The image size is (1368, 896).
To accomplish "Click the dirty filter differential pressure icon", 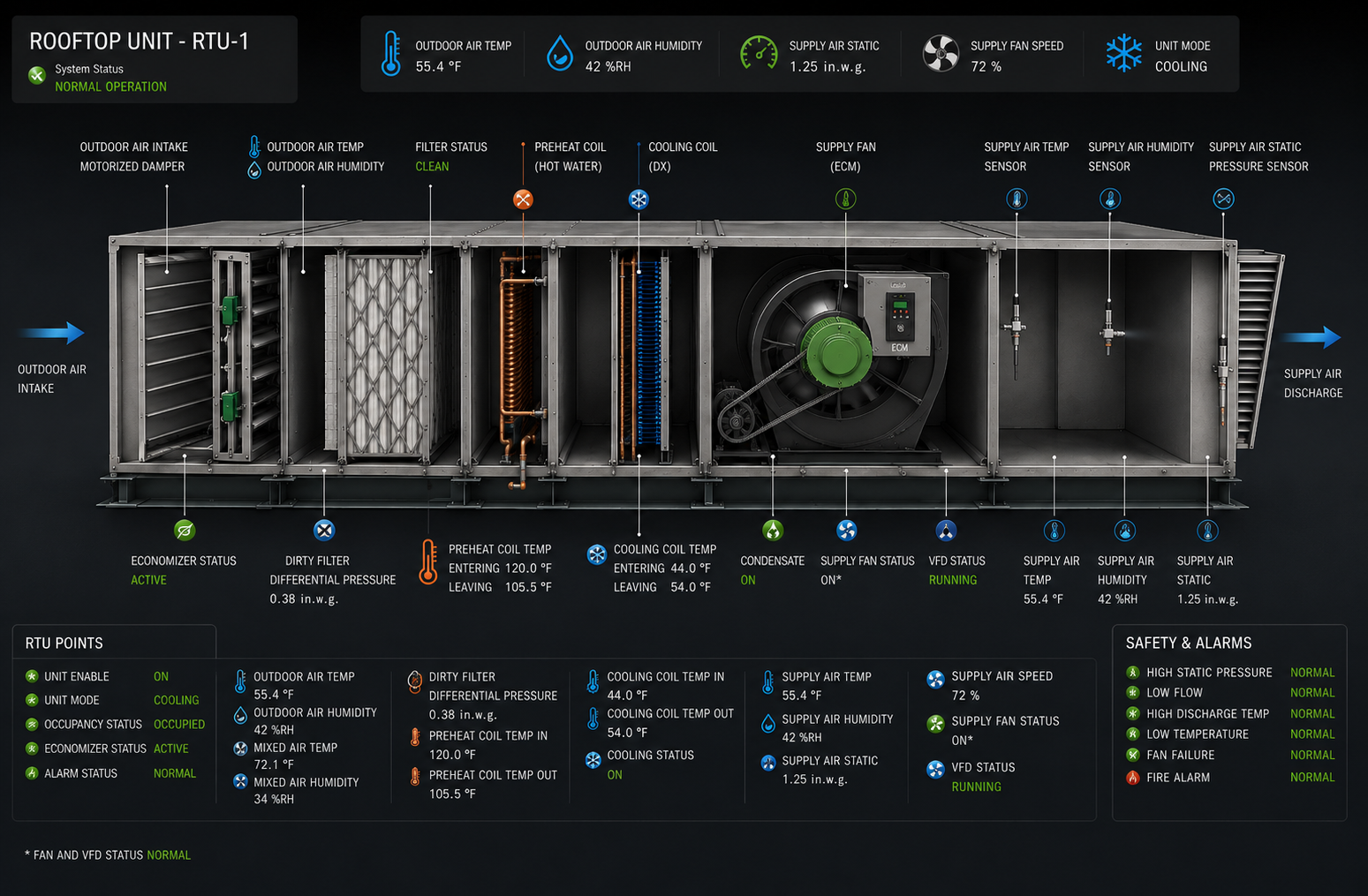I will 324,531.
